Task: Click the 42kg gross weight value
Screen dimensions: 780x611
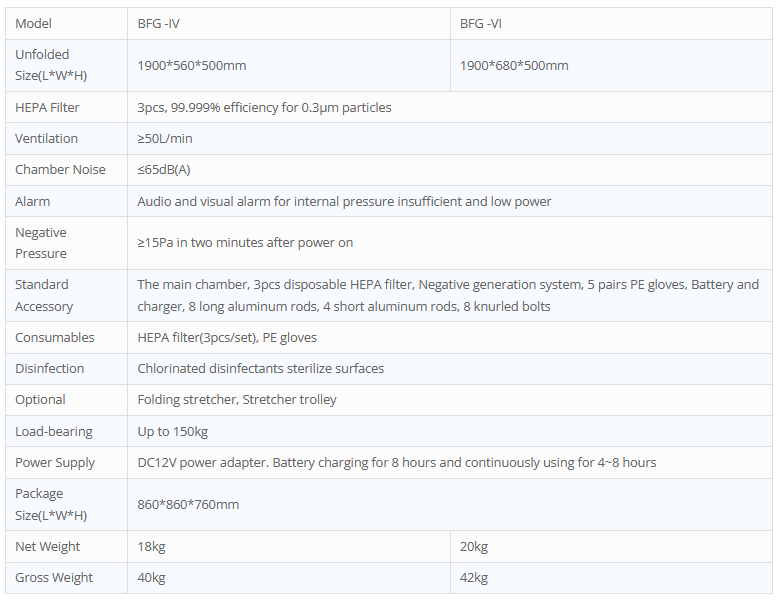Action: coord(473,578)
